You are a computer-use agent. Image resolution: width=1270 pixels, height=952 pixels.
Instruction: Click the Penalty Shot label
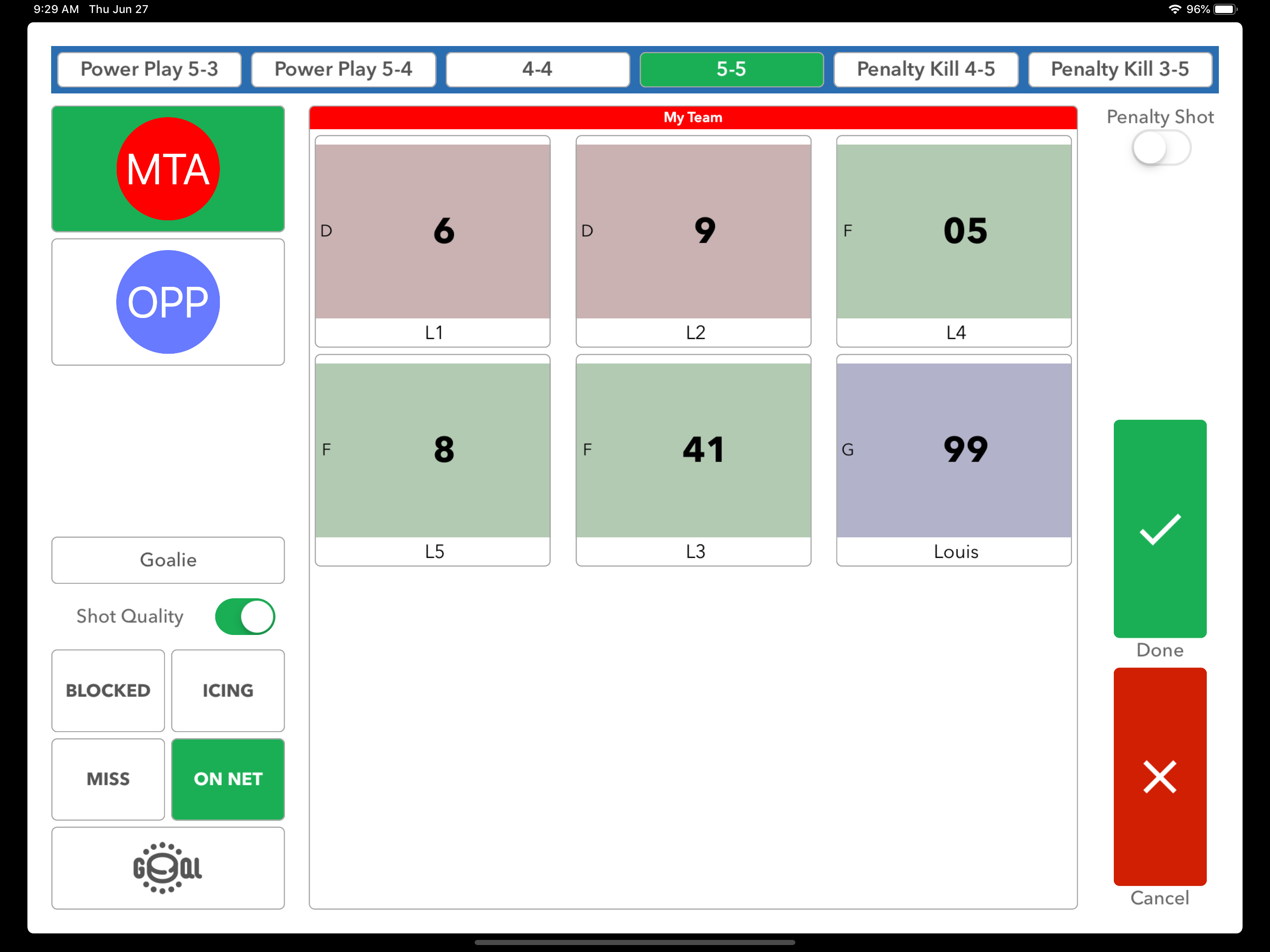click(1160, 117)
